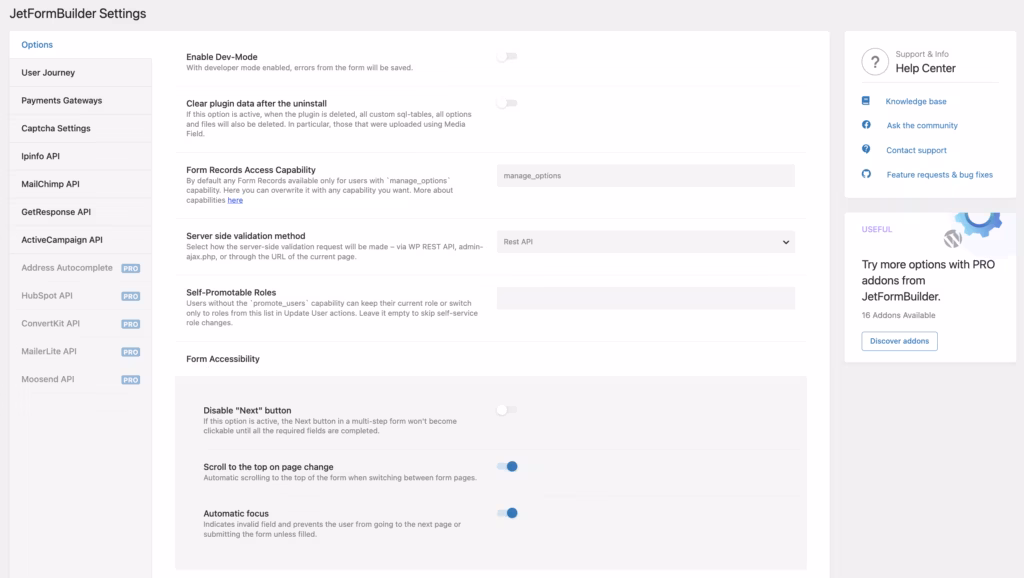This screenshot has width=1024, height=578.
Task: Click the Facebook icon beside Ask the community
Action: pyautogui.click(x=866, y=125)
